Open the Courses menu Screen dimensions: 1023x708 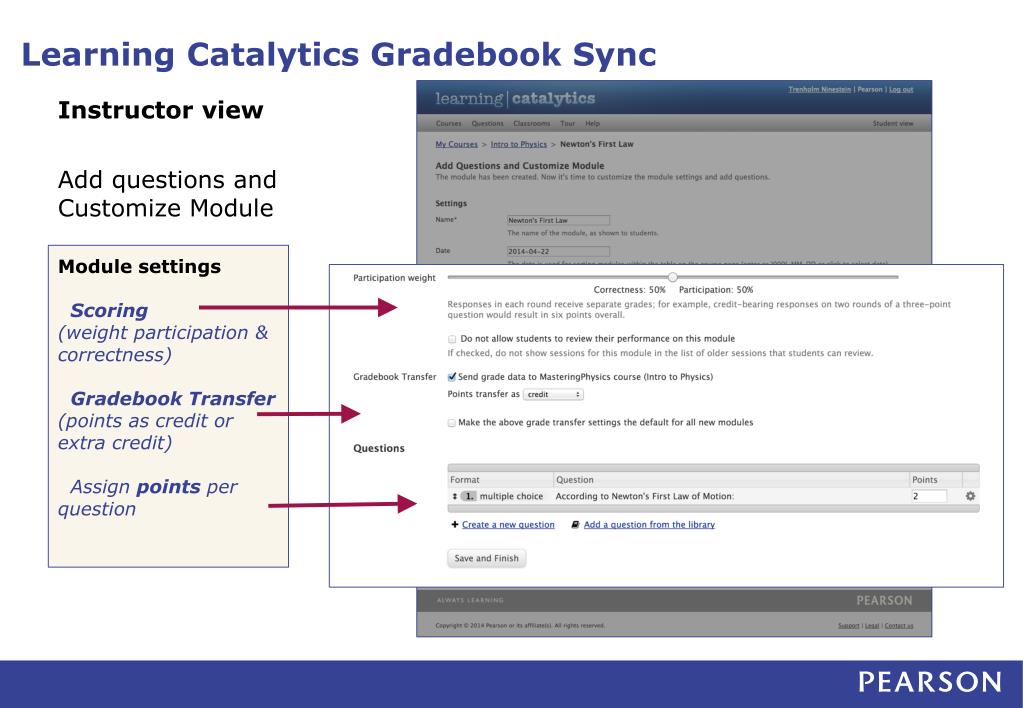(448, 123)
